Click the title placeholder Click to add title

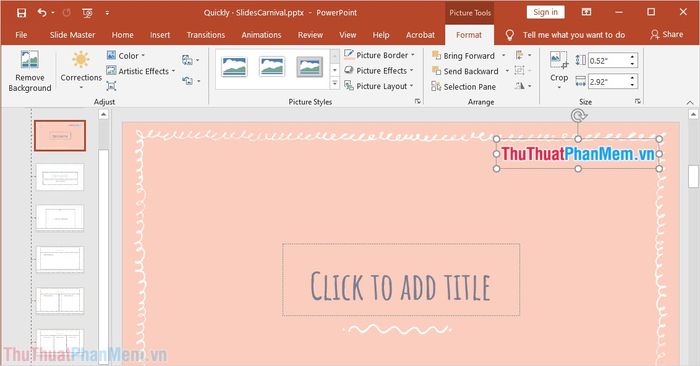coord(401,280)
